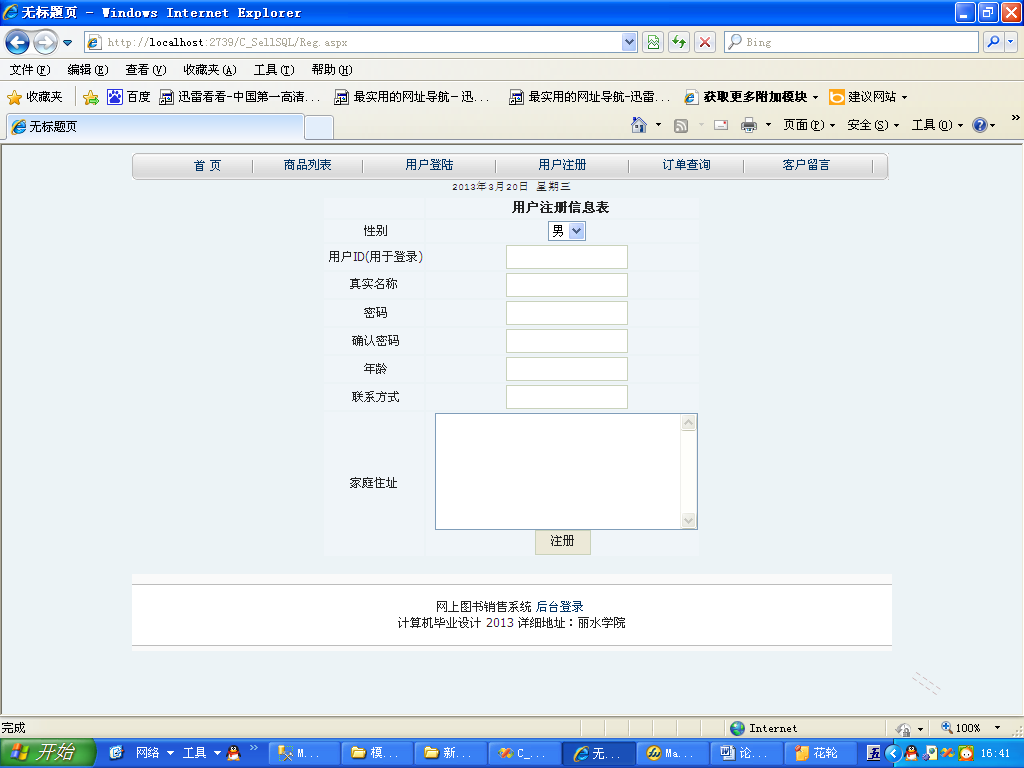Click the address bar URL field
This screenshot has width=1024, height=768.
[x=353, y=42]
